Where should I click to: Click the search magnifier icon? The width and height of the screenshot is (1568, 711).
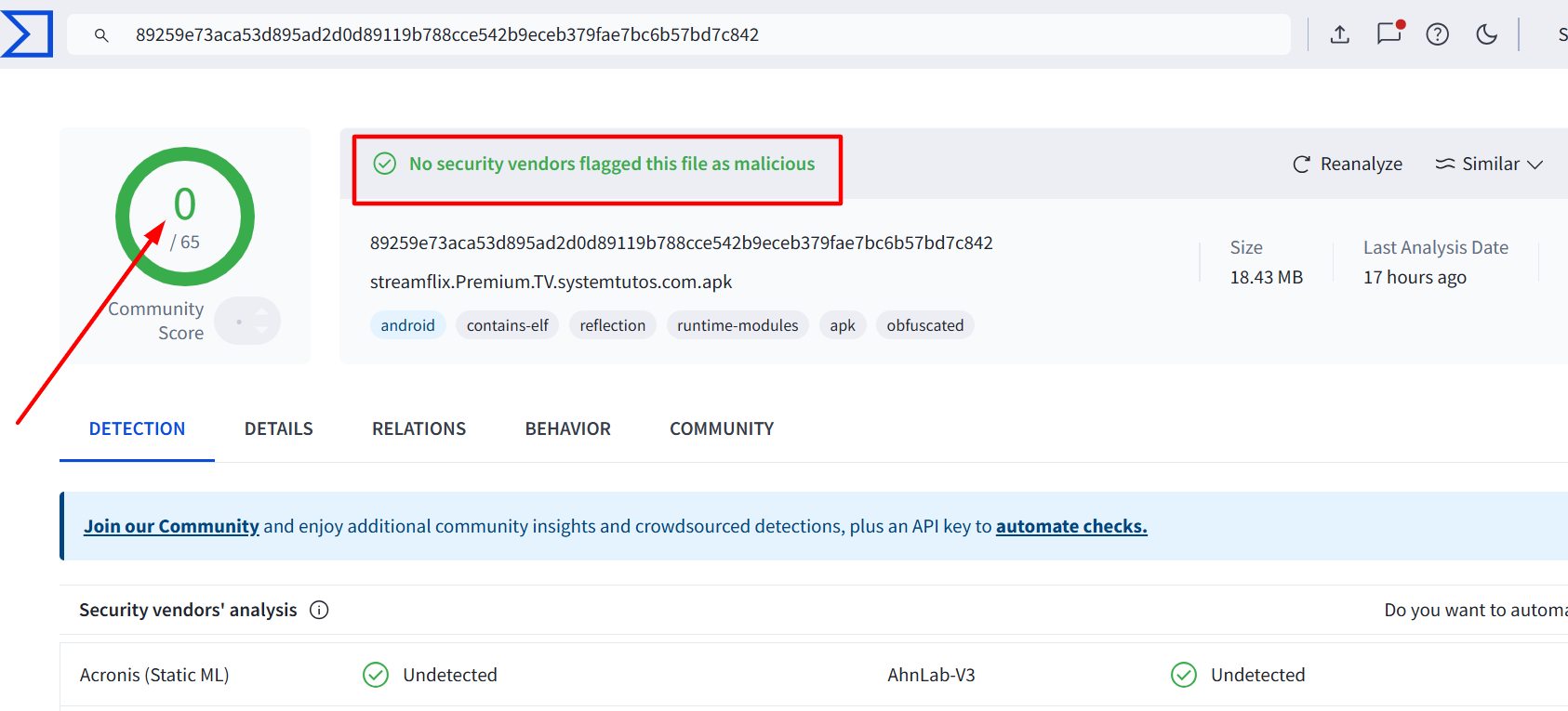(x=101, y=35)
